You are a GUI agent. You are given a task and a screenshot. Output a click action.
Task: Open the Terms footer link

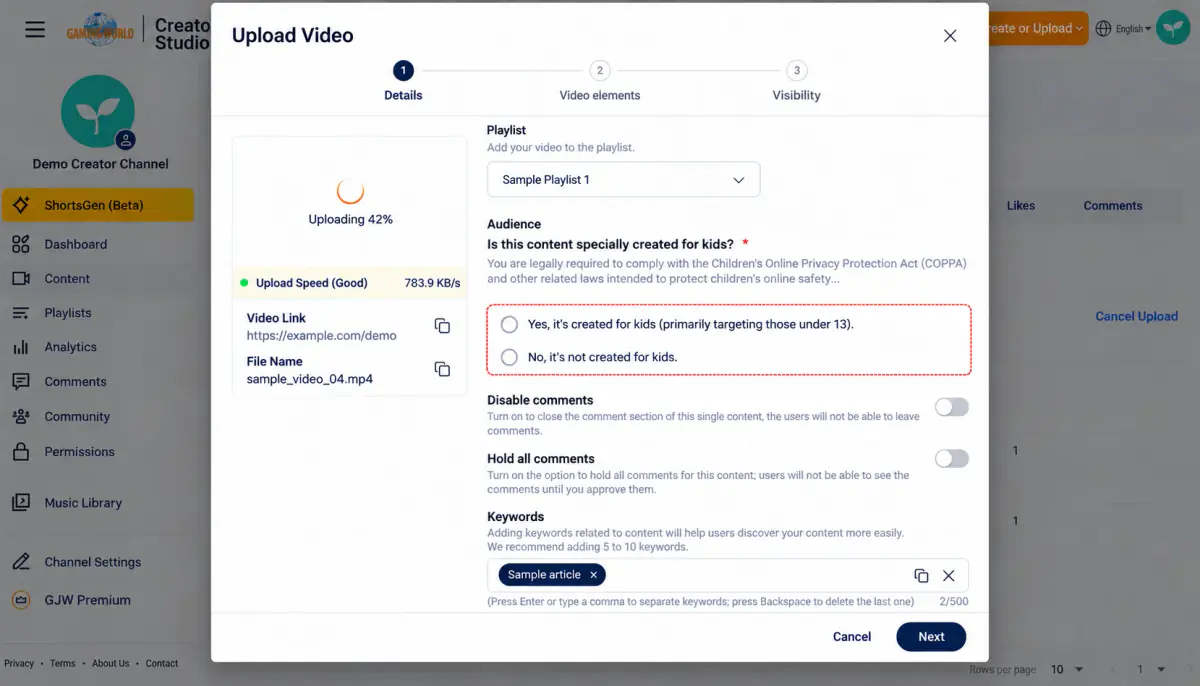(x=63, y=663)
